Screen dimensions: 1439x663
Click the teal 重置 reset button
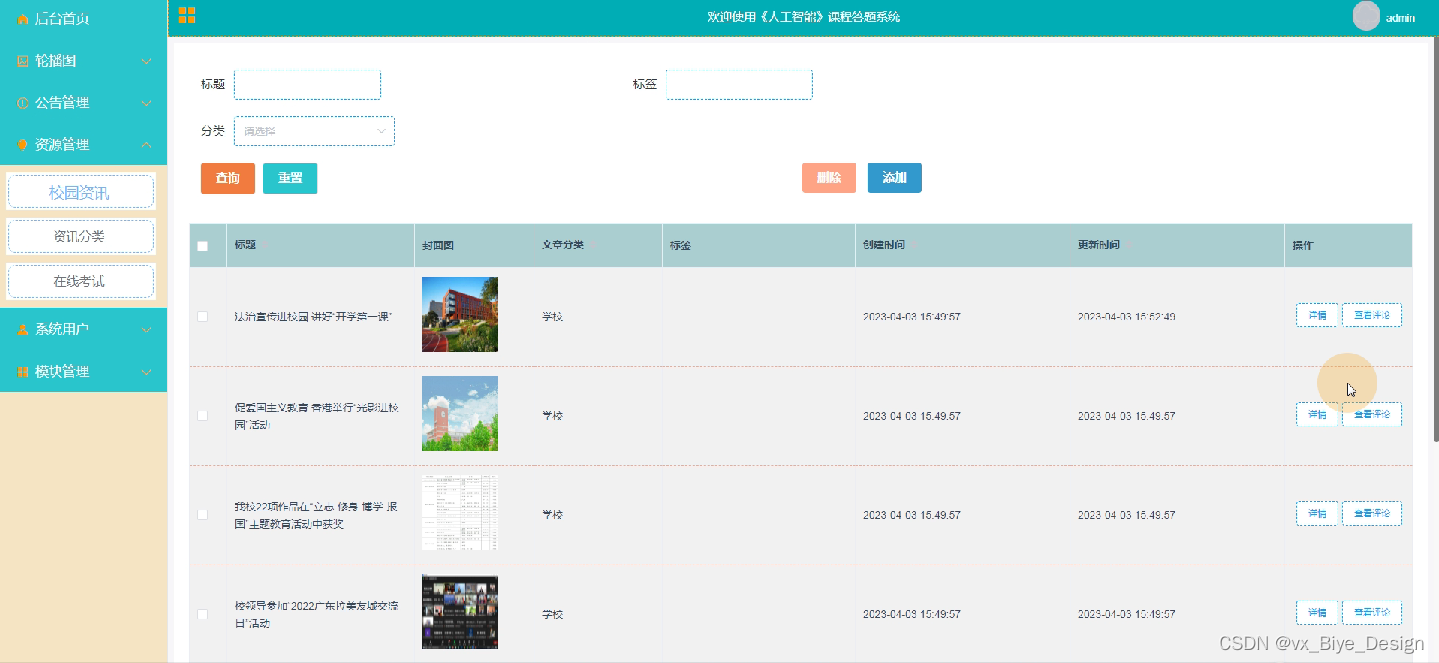pyautogui.click(x=290, y=178)
